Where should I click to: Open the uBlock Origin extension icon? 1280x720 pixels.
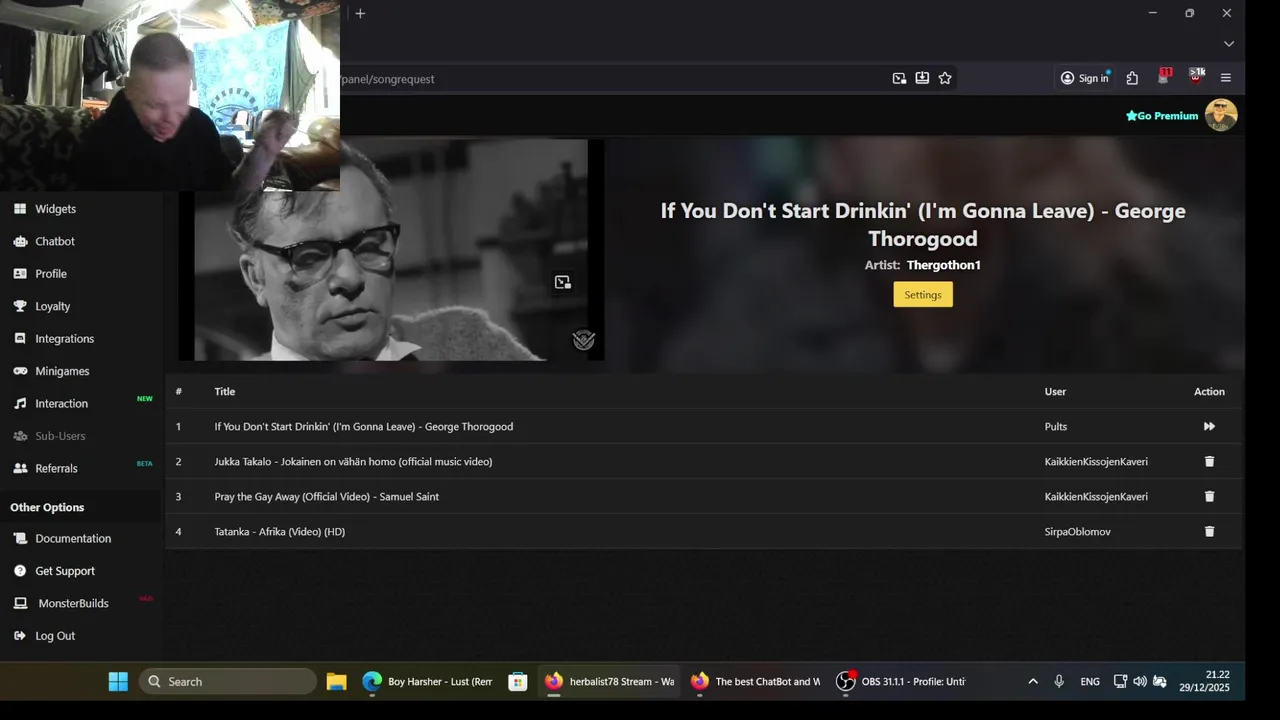pyautogui.click(x=1196, y=77)
